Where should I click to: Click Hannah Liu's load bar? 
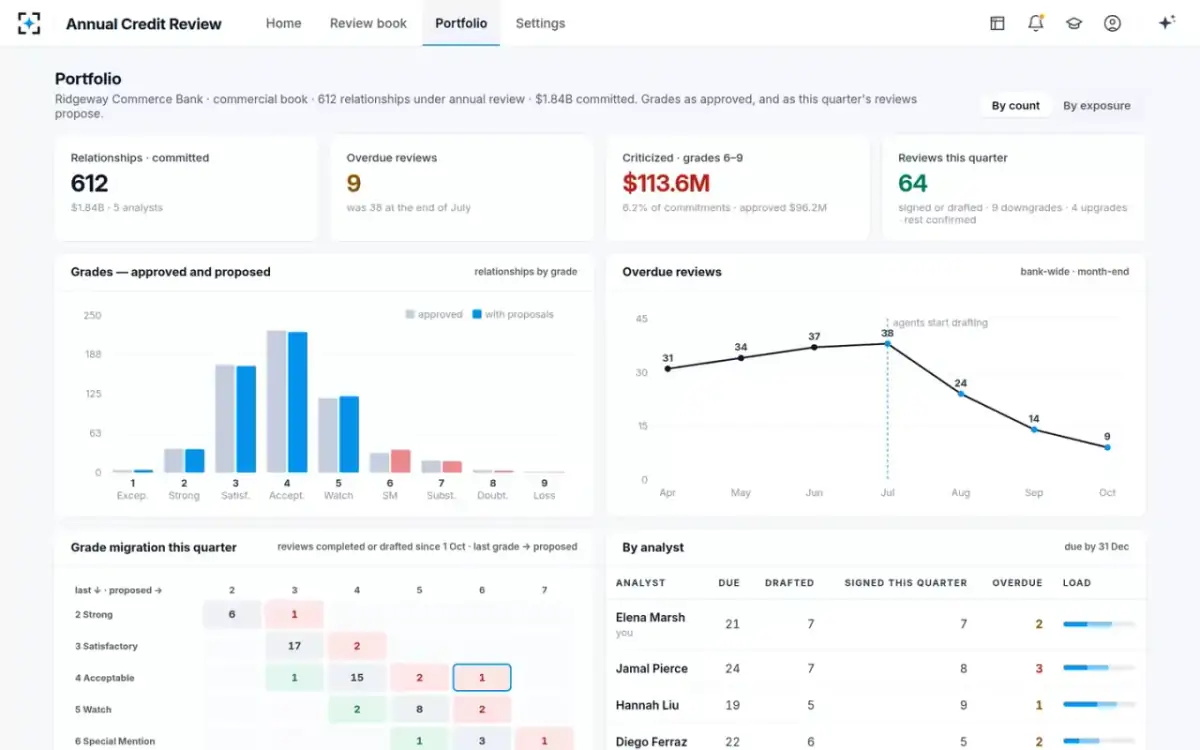(1099, 705)
